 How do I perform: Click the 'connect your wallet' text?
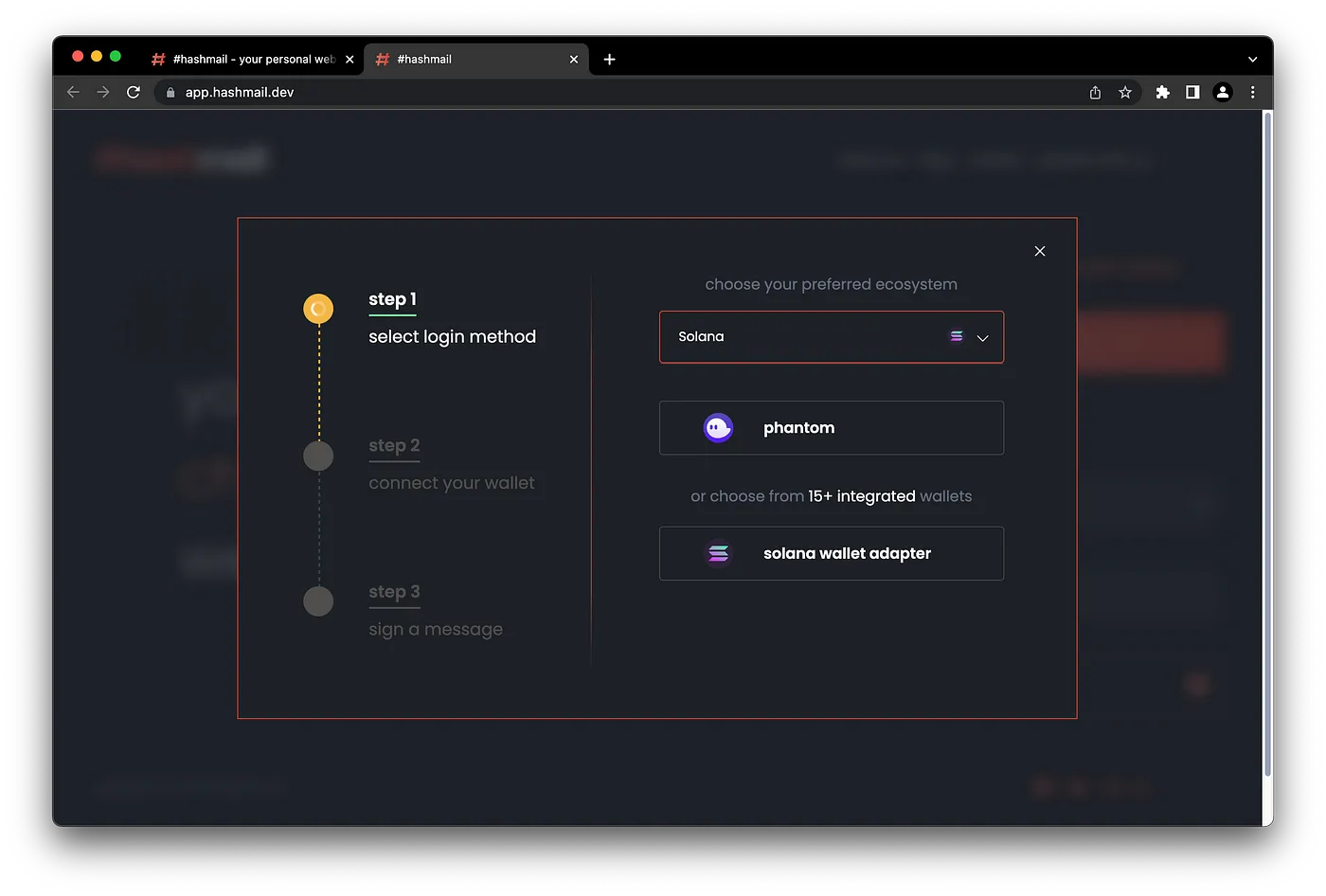click(452, 483)
